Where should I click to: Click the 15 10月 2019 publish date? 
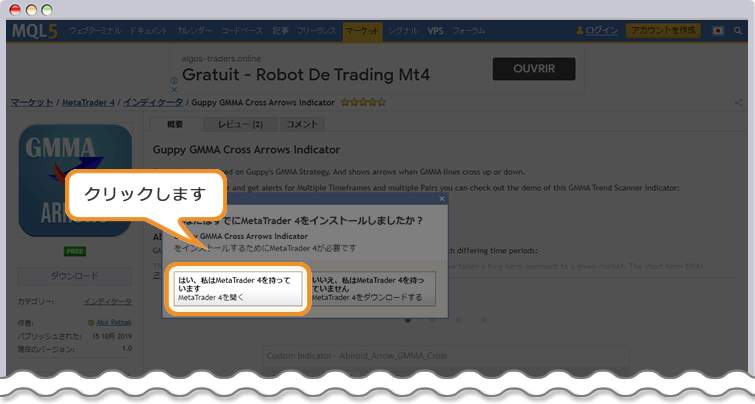pyautogui.click(x=112, y=336)
